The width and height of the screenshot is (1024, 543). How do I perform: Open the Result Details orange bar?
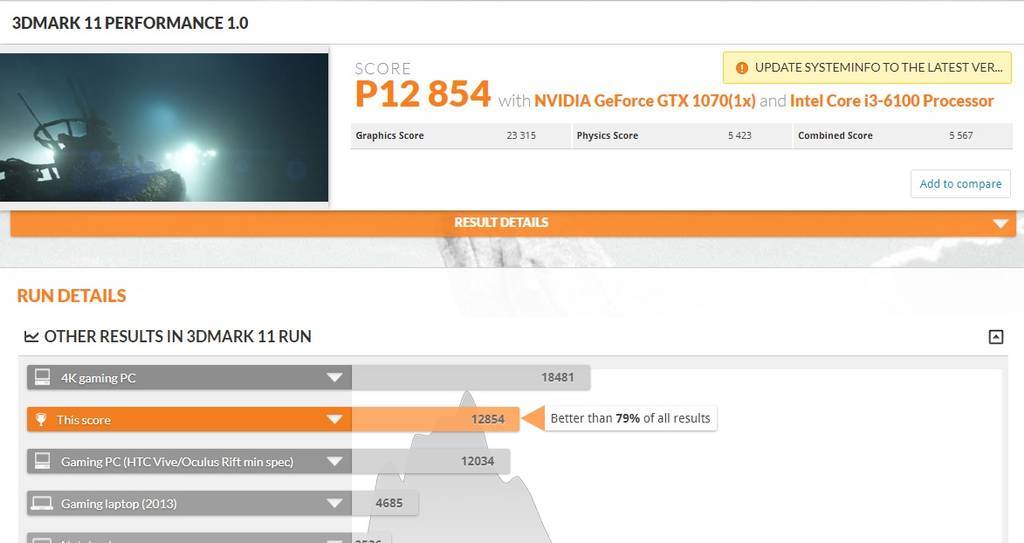(513, 223)
